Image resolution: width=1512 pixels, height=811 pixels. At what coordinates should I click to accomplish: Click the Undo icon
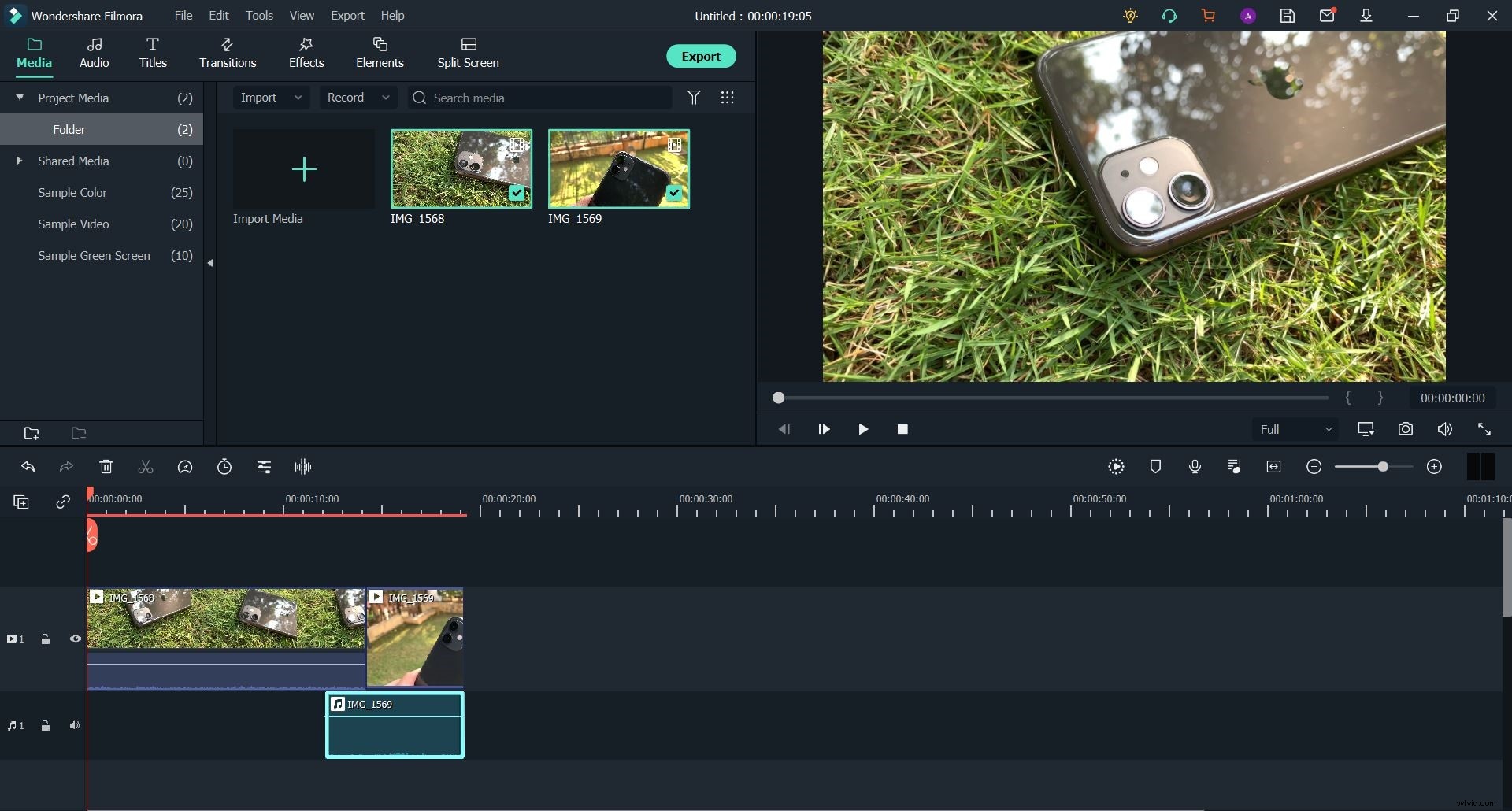(x=28, y=466)
